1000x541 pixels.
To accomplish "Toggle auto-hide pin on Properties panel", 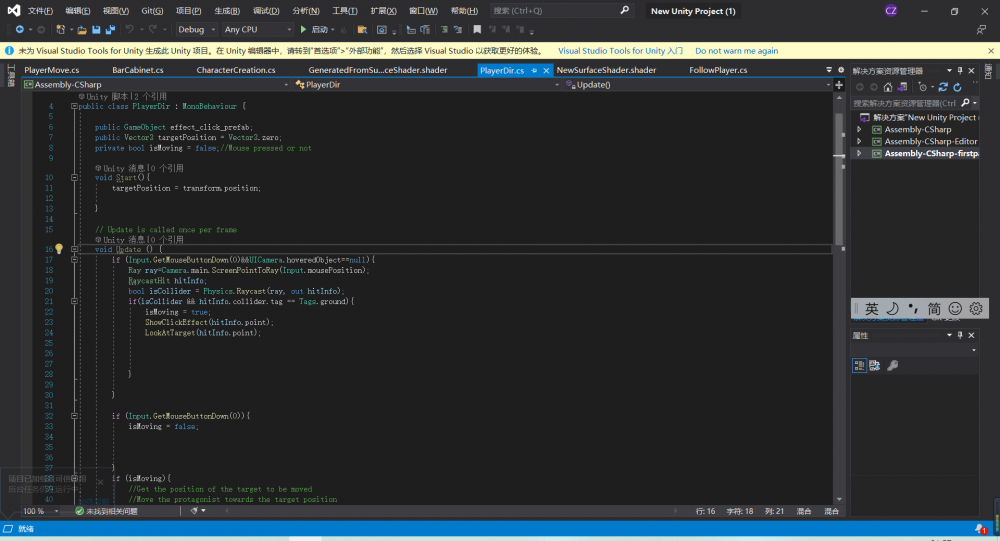I will click(960, 335).
